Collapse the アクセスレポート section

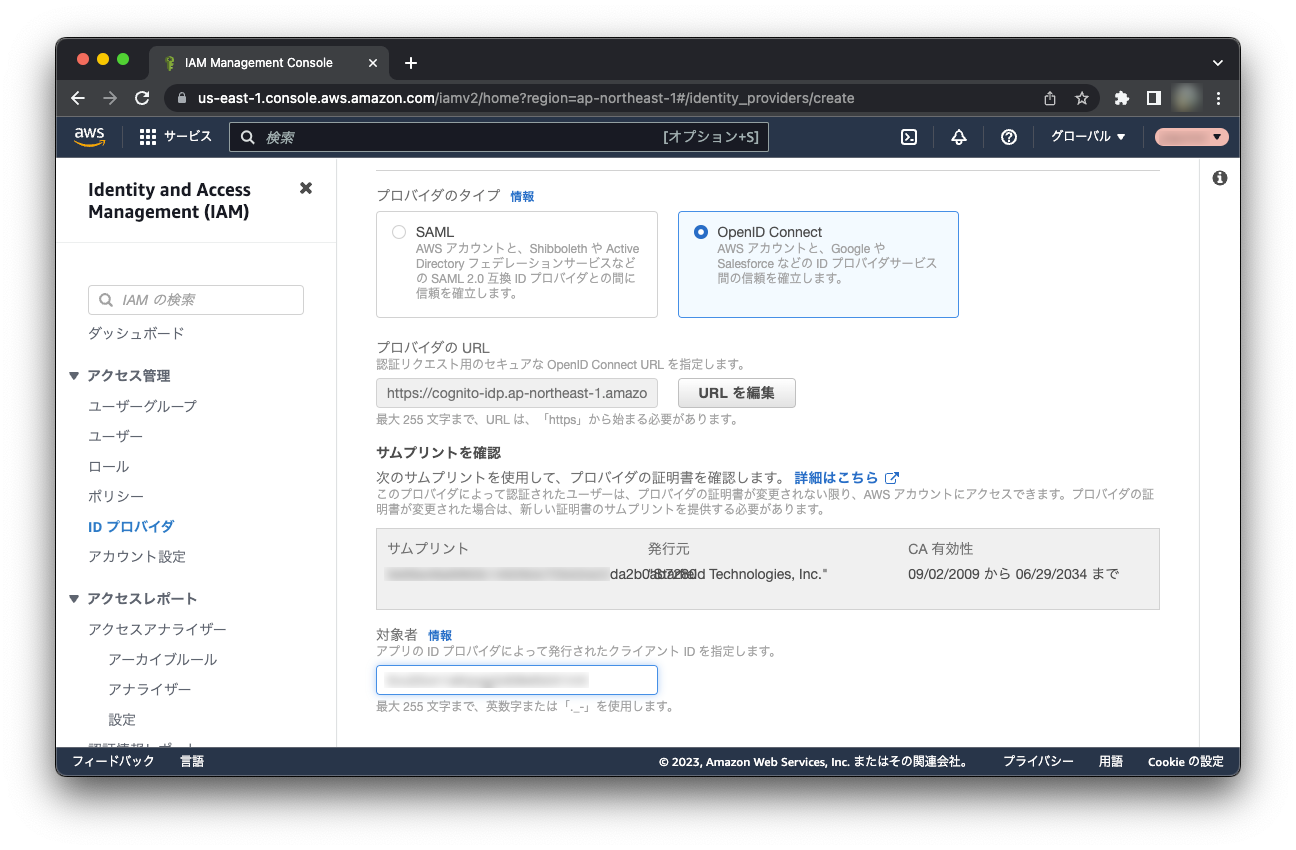(74, 599)
